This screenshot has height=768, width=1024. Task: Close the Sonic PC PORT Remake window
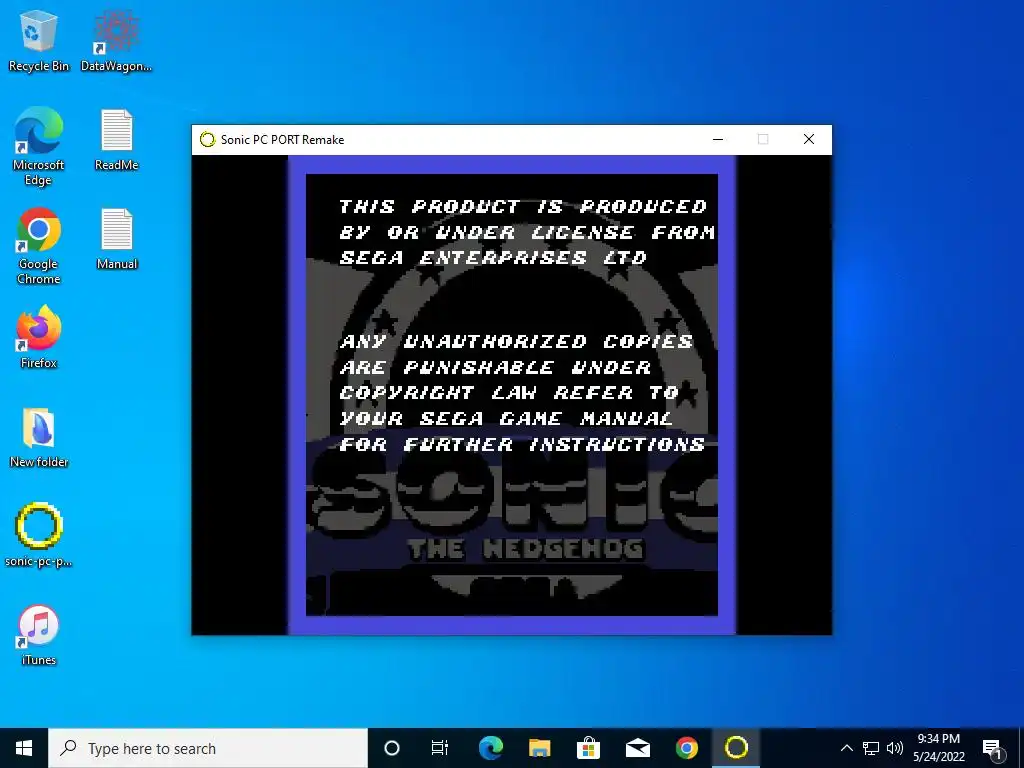pyautogui.click(x=808, y=139)
